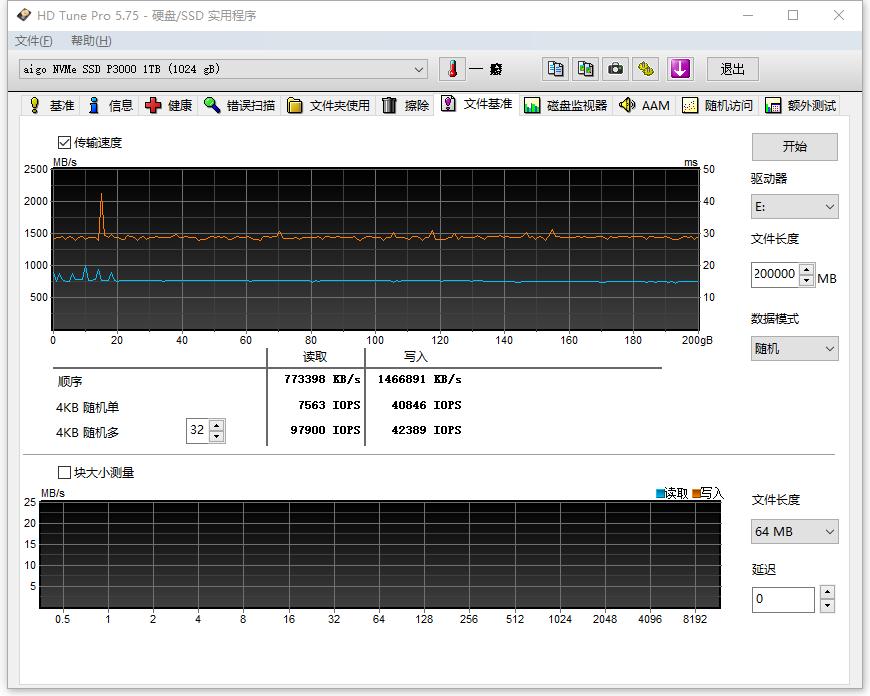
Task: Click the yellow save results icon
Action: [644, 68]
